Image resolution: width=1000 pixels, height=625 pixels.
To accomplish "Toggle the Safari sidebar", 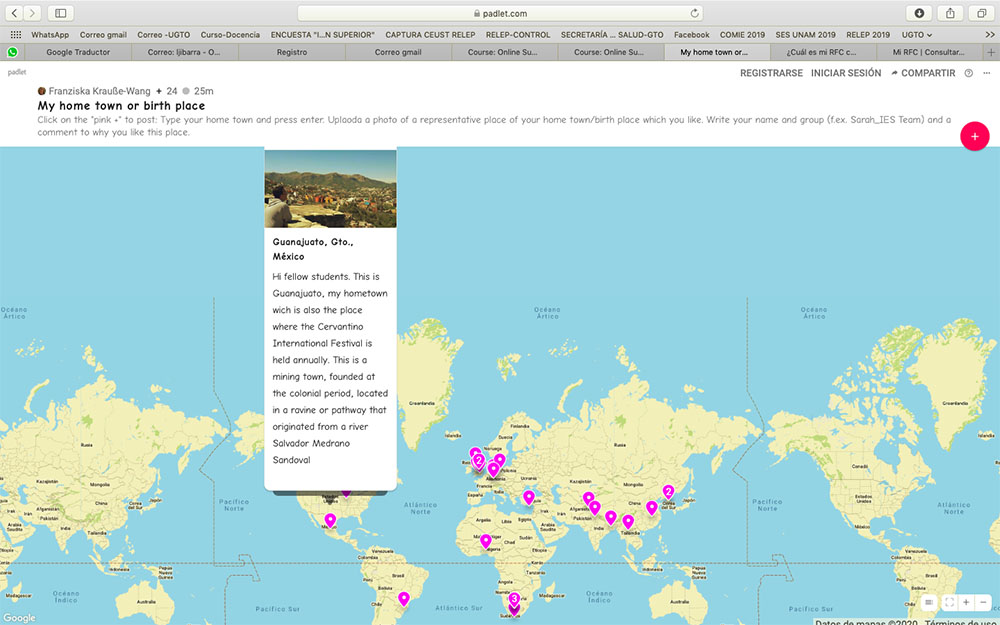I will point(61,13).
